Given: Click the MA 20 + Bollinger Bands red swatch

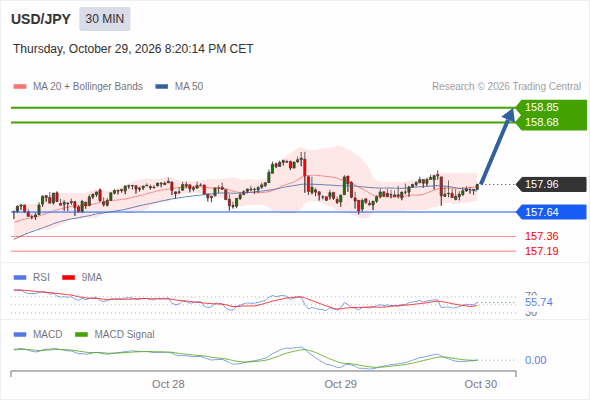Looking at the screenshot, I should click(x=20, y=87).
